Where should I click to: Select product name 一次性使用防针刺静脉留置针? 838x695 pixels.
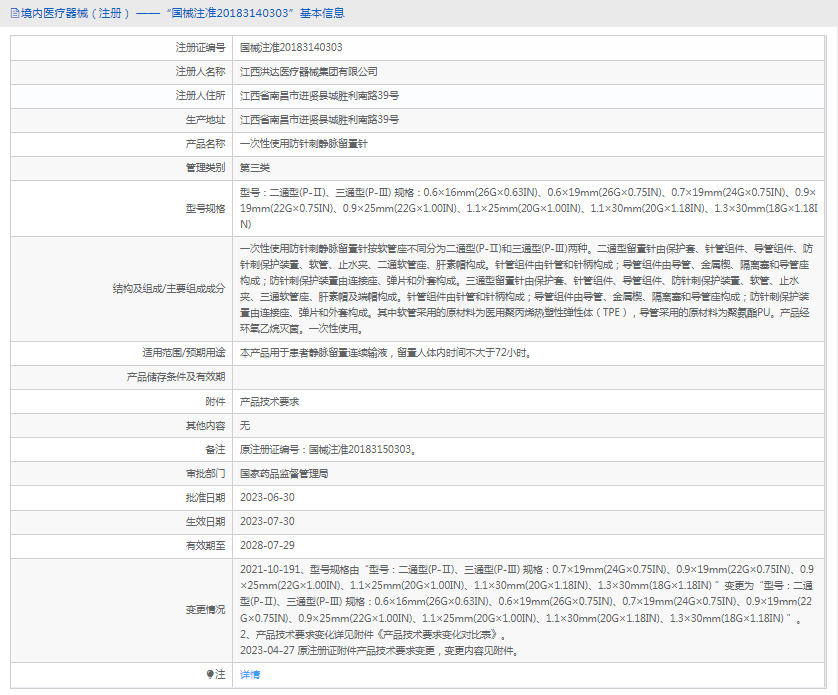[304, 144]
